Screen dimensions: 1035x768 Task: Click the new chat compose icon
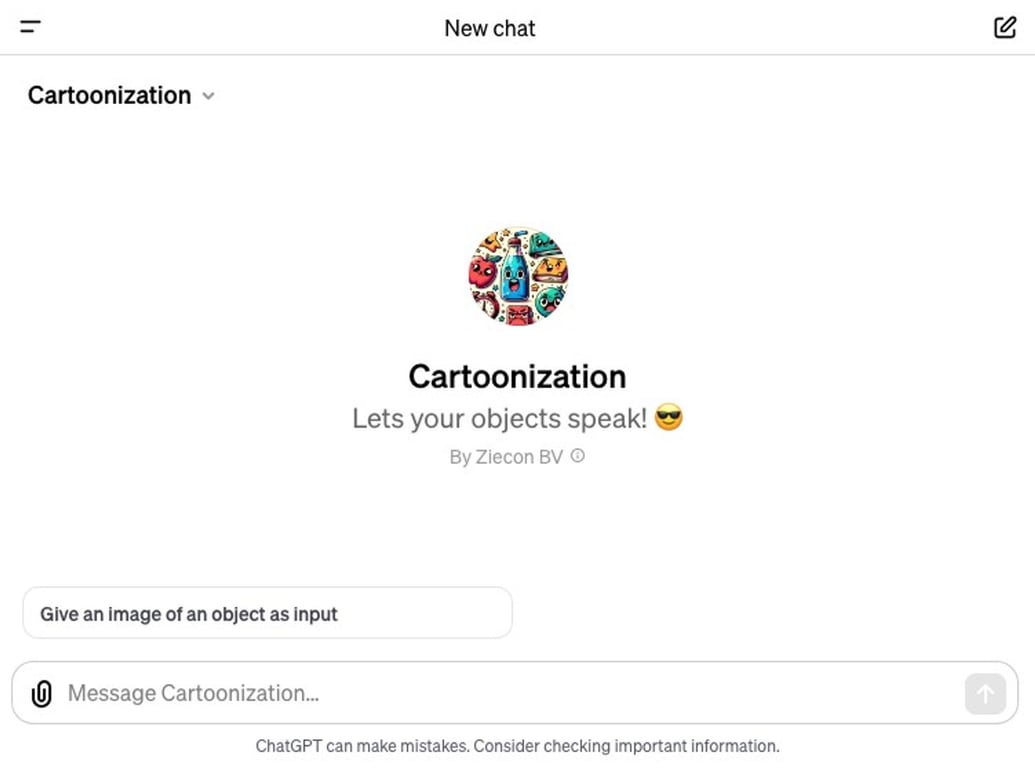pos(1004,27)
